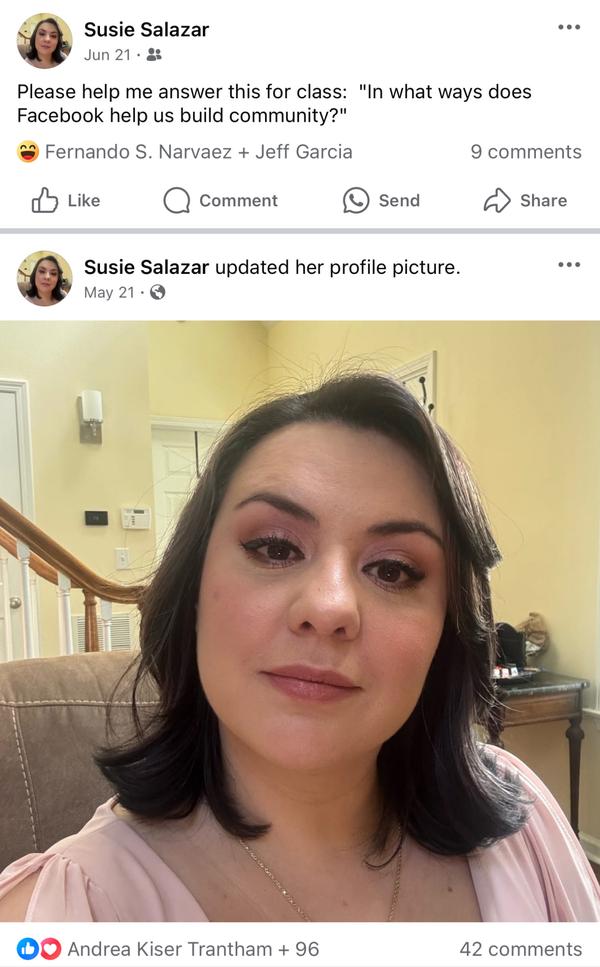Screen dimensions: 600x967
Task: Open Susie Salazar's avatar on the May 21 post
Action: [44, 278]
